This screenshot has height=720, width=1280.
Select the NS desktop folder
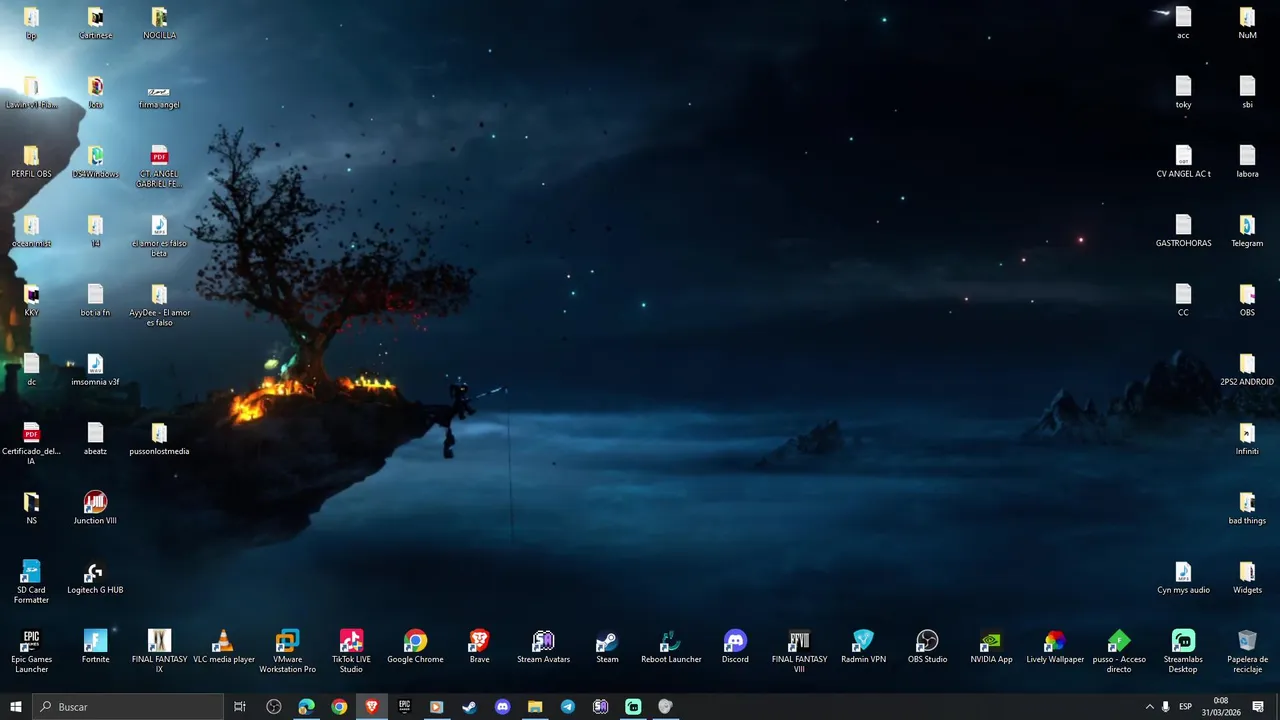[x=31, y=508]
